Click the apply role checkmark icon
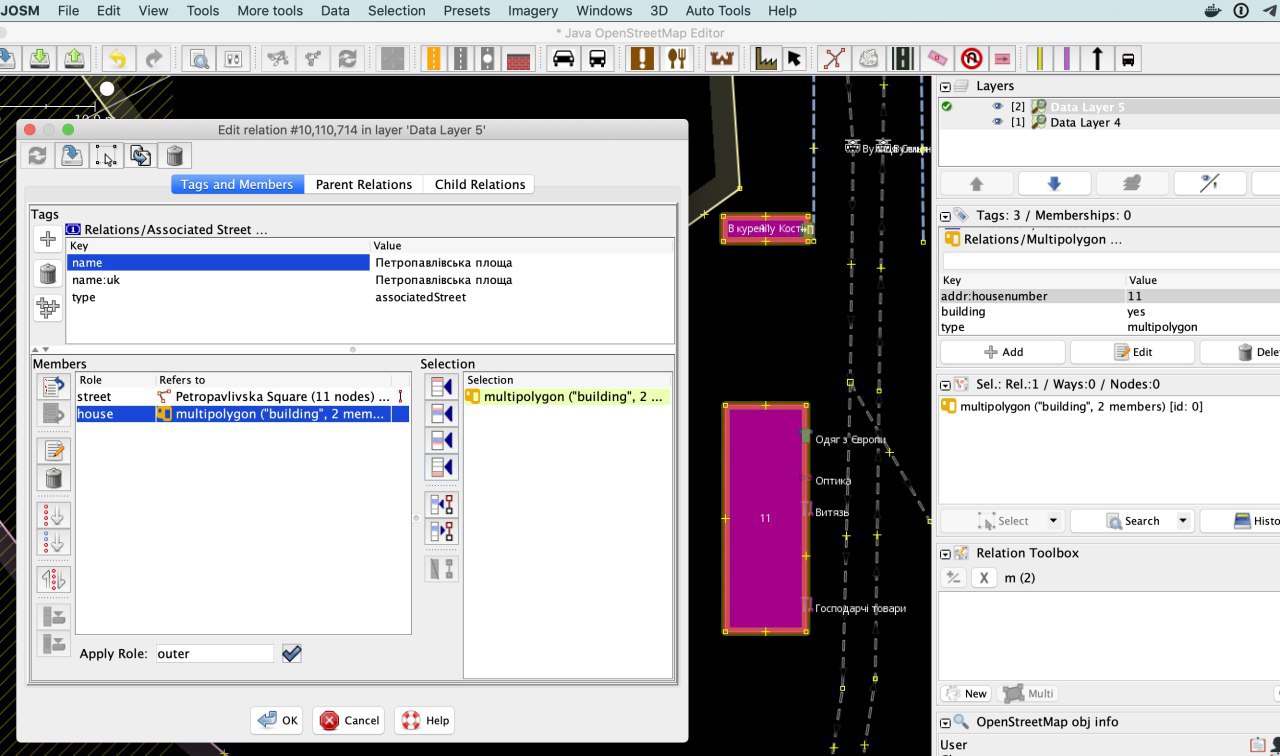The width and height of the screenshot is (1280, 756). 291,653
